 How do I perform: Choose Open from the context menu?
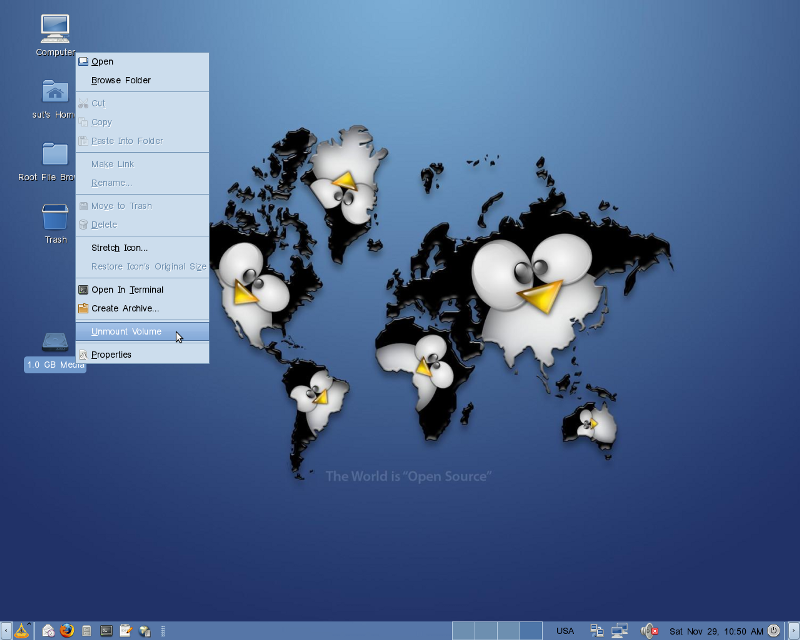[142, 62]
